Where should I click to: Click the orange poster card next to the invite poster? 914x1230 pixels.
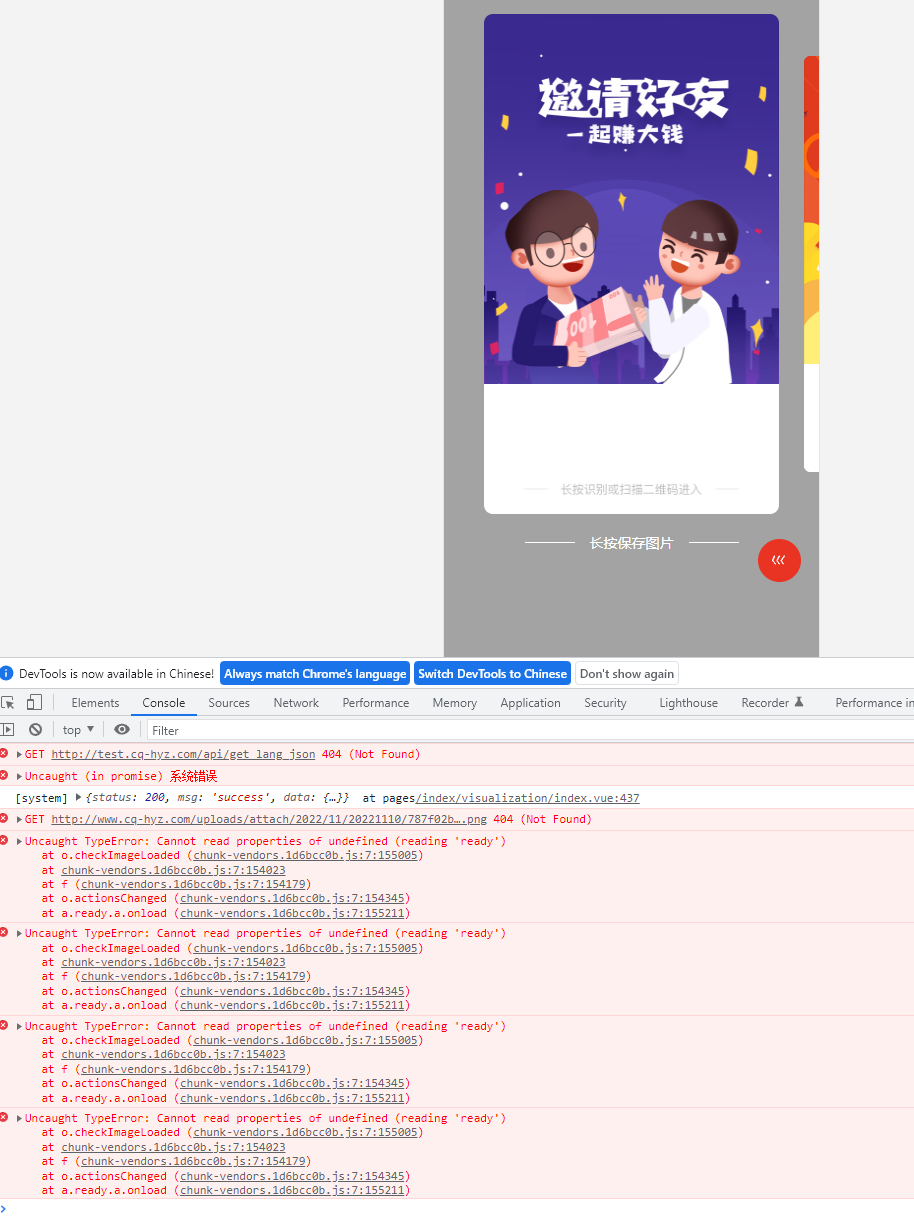811,263
